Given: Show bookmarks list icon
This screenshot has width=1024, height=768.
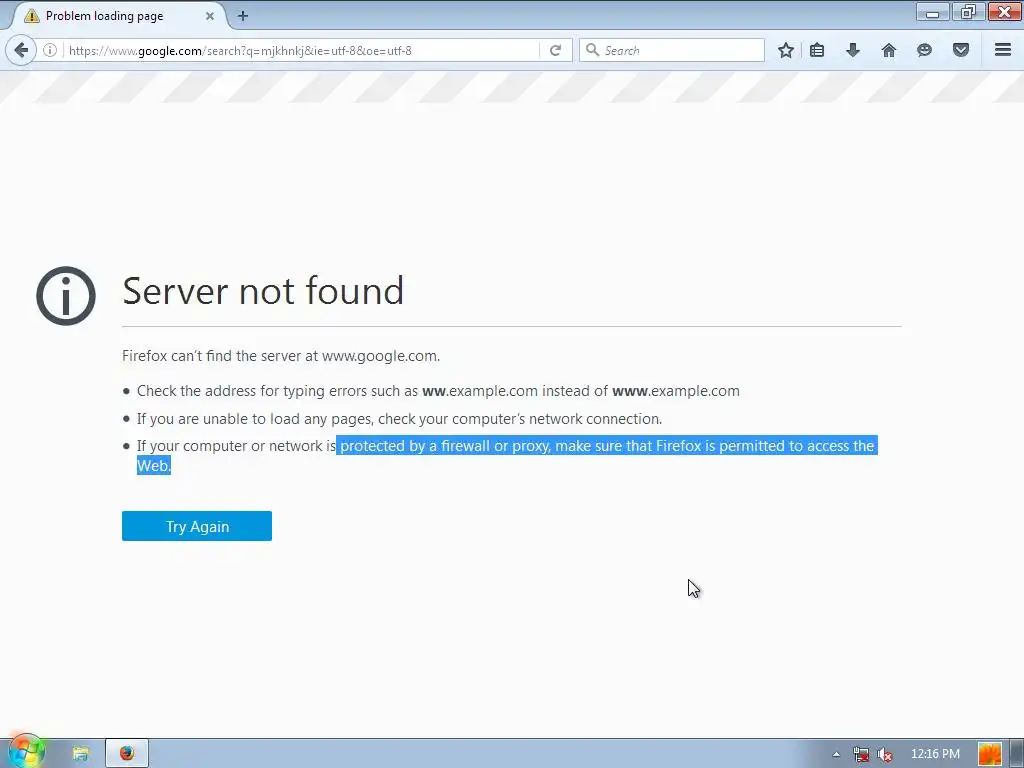Looking at the screenshot, I should point(817,50).
